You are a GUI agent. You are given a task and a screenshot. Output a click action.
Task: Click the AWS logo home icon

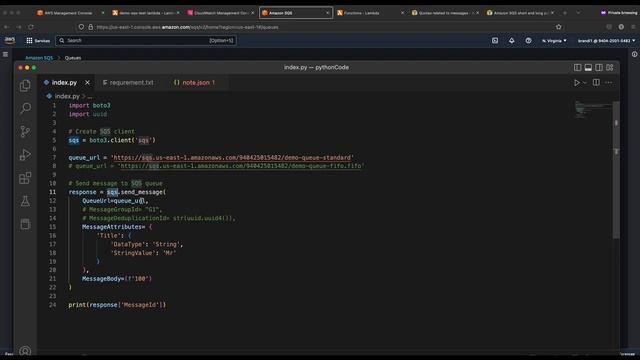pos(10,40)
